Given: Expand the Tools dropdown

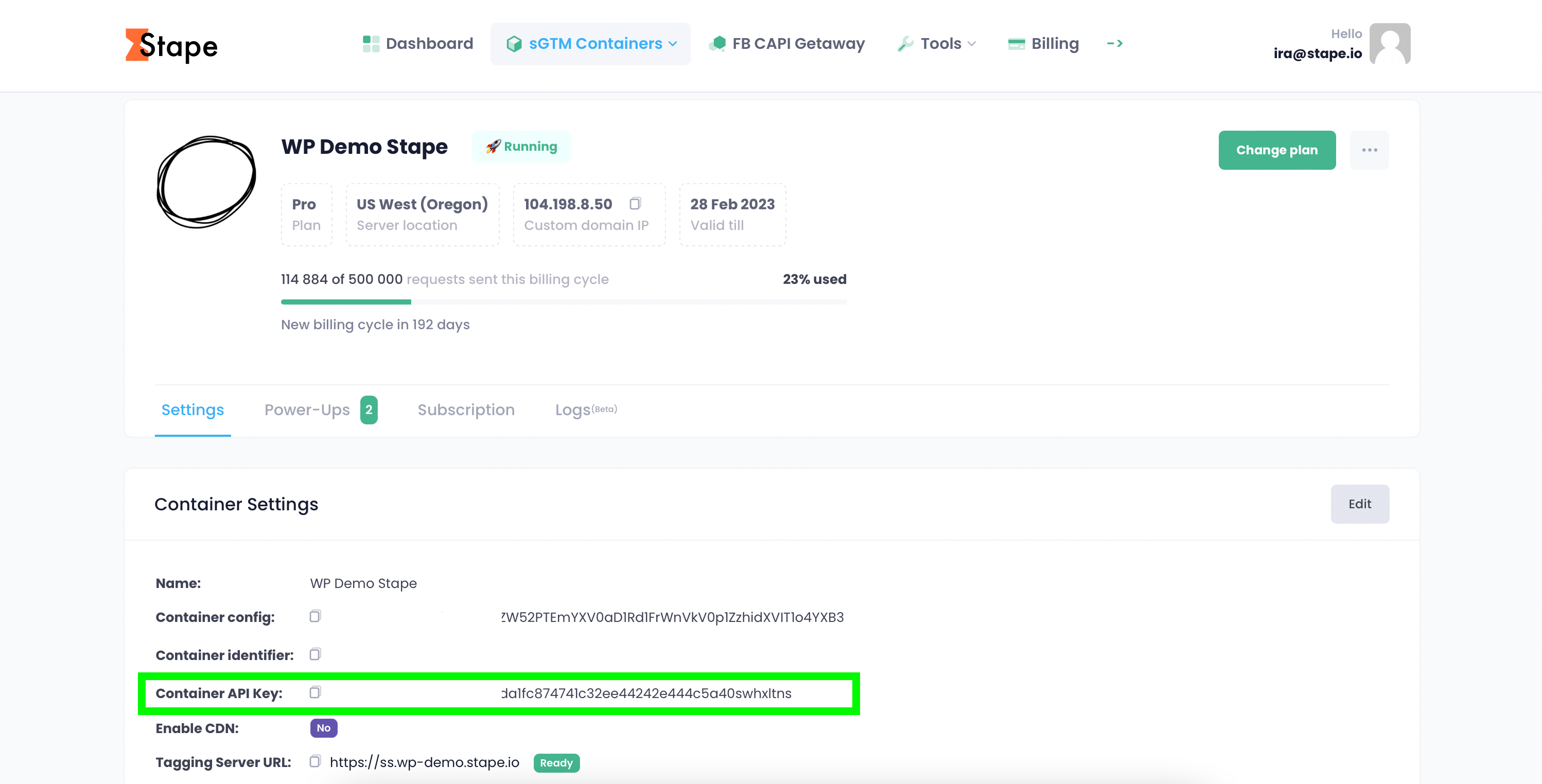Looking at the screenshot, I should tap(937, 44).
